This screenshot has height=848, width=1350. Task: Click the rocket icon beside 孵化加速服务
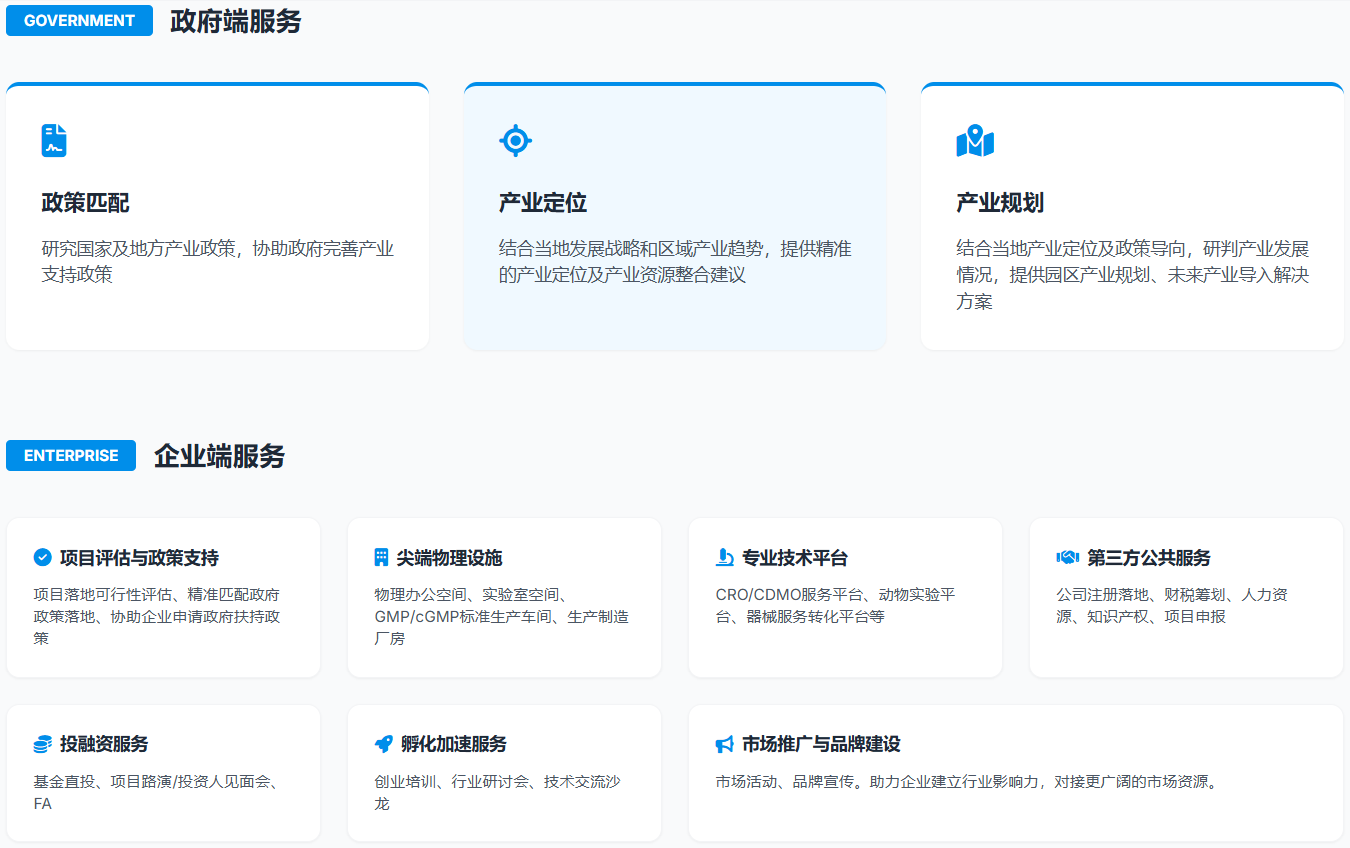click(x=383, y=745)
